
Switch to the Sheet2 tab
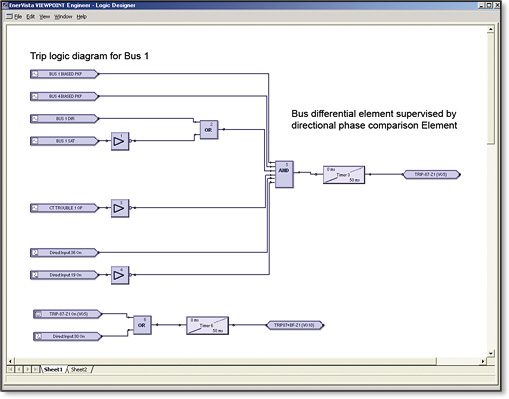79,369
